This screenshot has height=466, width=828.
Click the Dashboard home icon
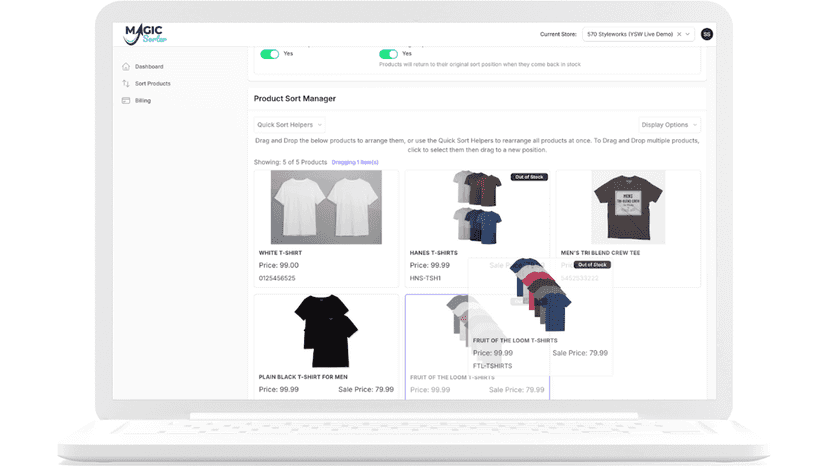click(x=126, y=67)
